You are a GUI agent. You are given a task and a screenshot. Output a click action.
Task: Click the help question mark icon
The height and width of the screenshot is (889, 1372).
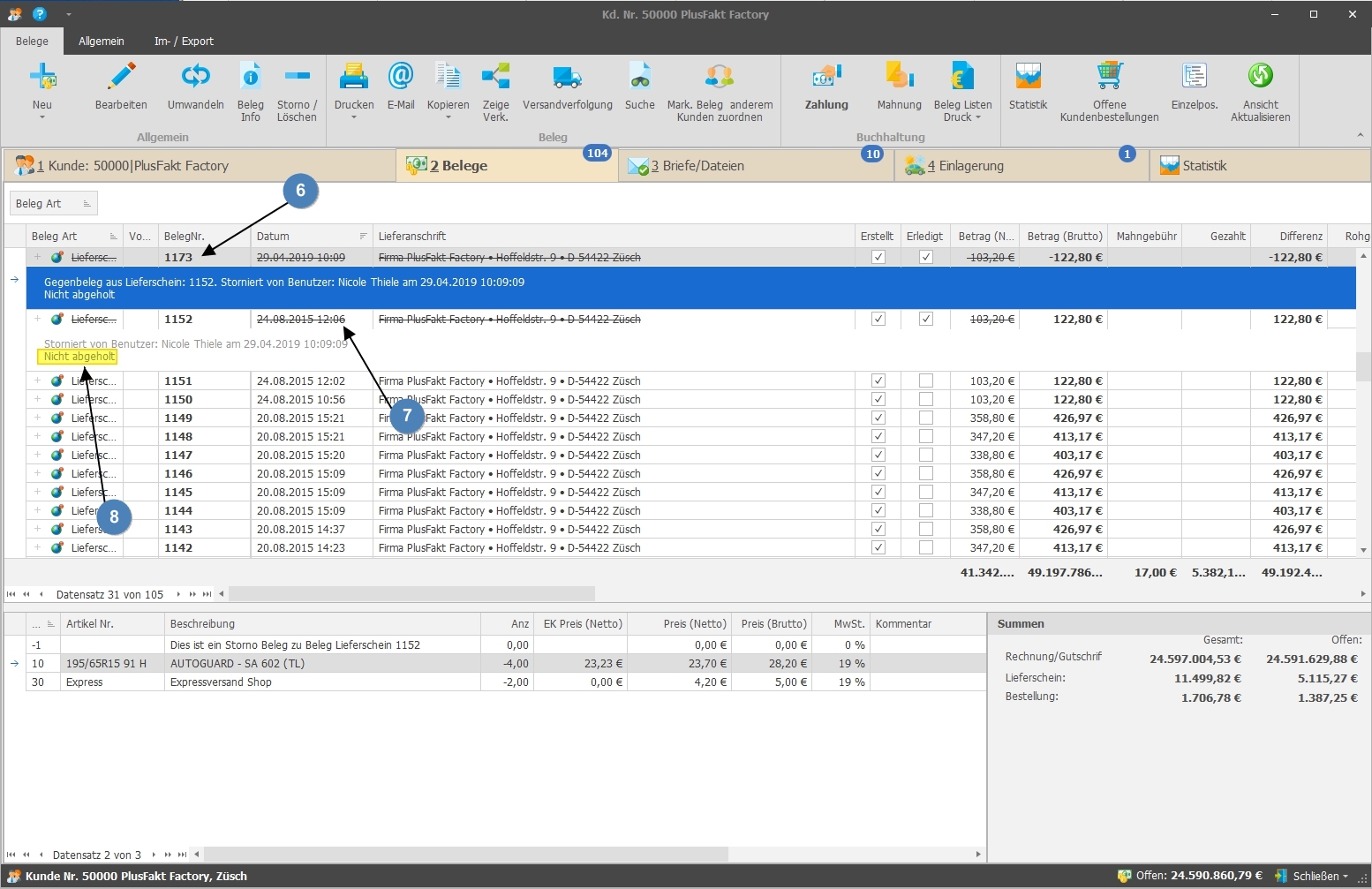click(x=39, y=14)
